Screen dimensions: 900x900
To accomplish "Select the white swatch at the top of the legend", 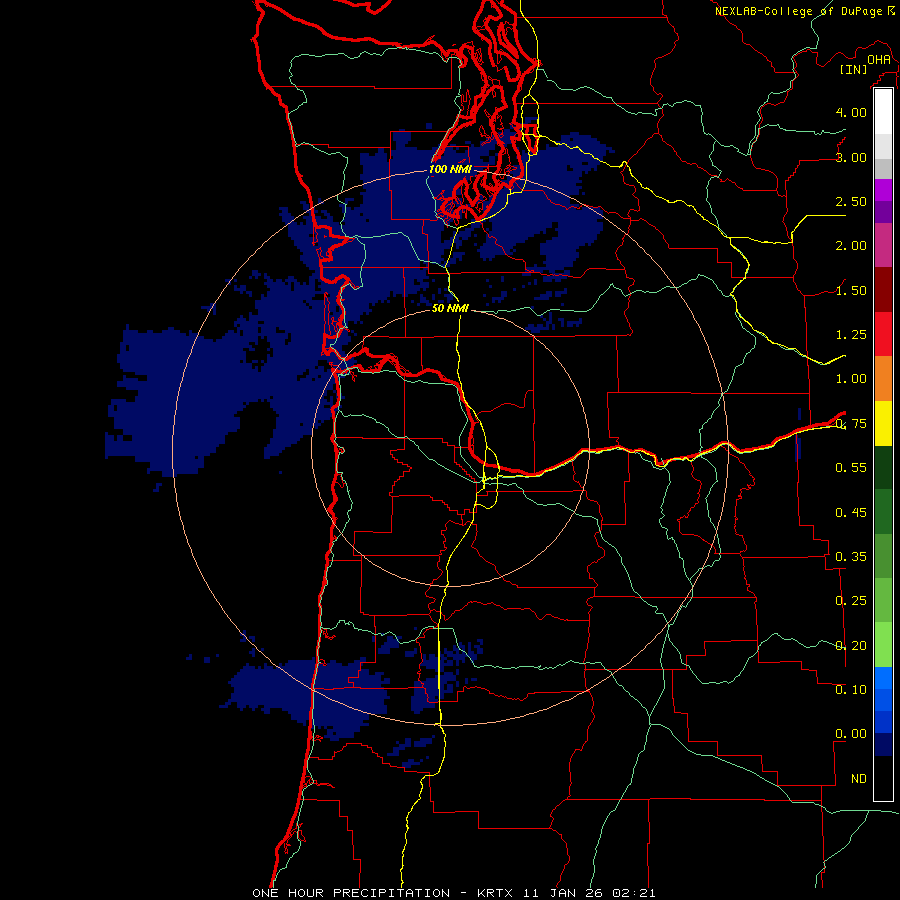I will click(883, 112).
